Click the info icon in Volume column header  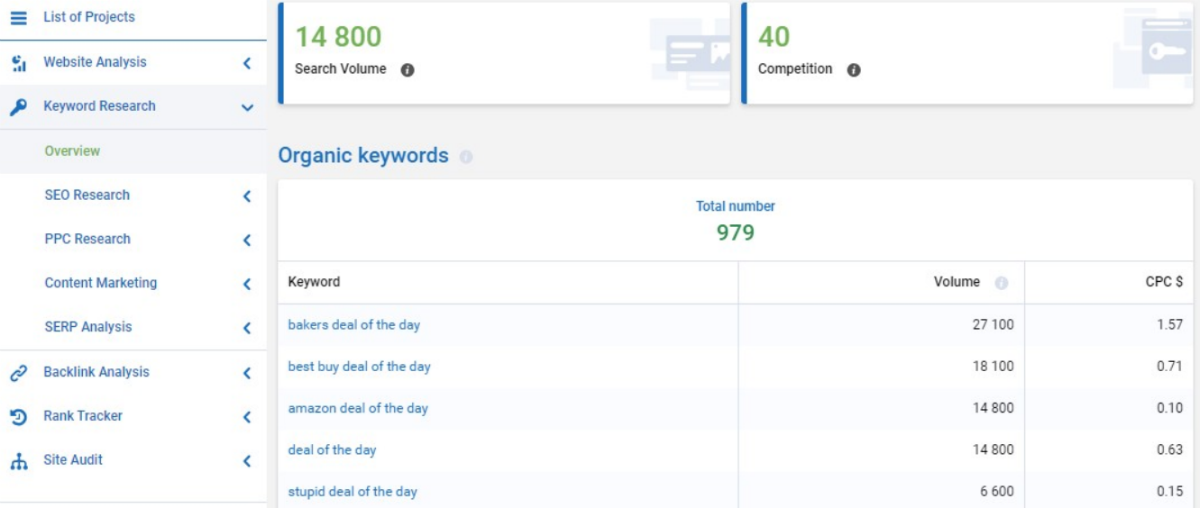pos(1001,283)
